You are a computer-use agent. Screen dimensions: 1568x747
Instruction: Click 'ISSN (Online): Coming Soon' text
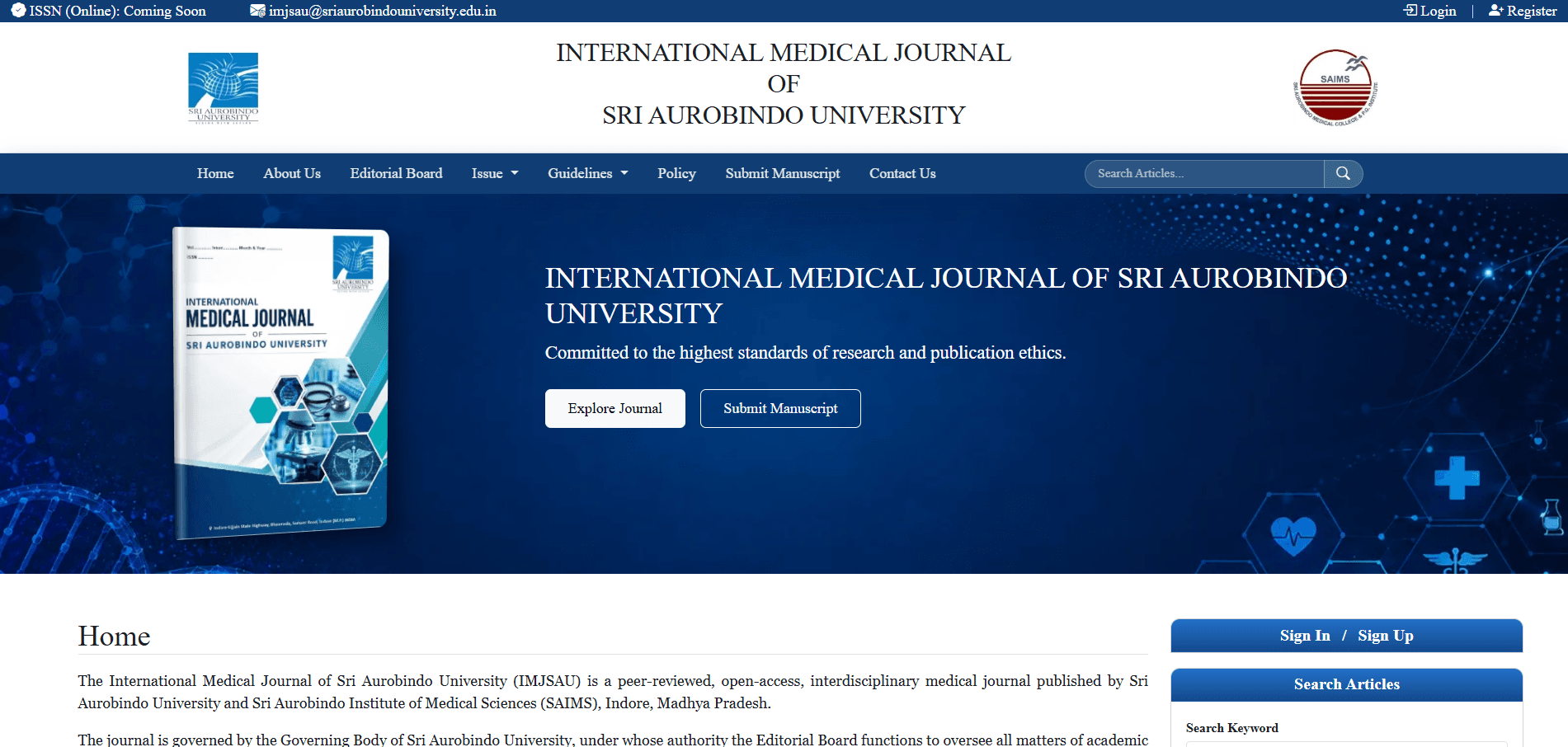pos(118,11)
